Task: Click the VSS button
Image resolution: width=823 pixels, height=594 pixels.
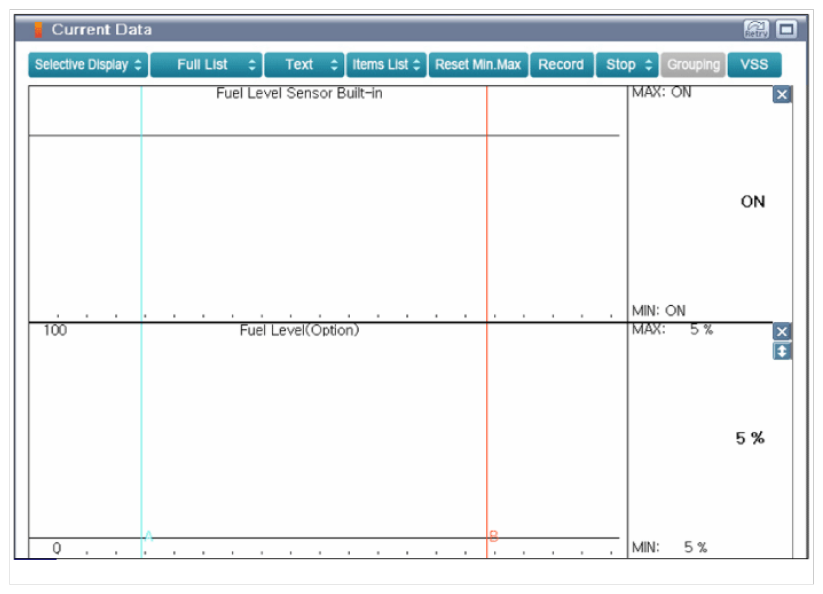Action: 754,65
